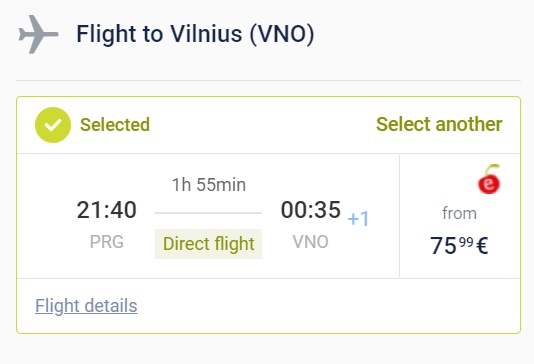This screenshot has height=364, width=534.
Task: Click the Selected status label
Action: pyautogui.click(x=115, y=125)
